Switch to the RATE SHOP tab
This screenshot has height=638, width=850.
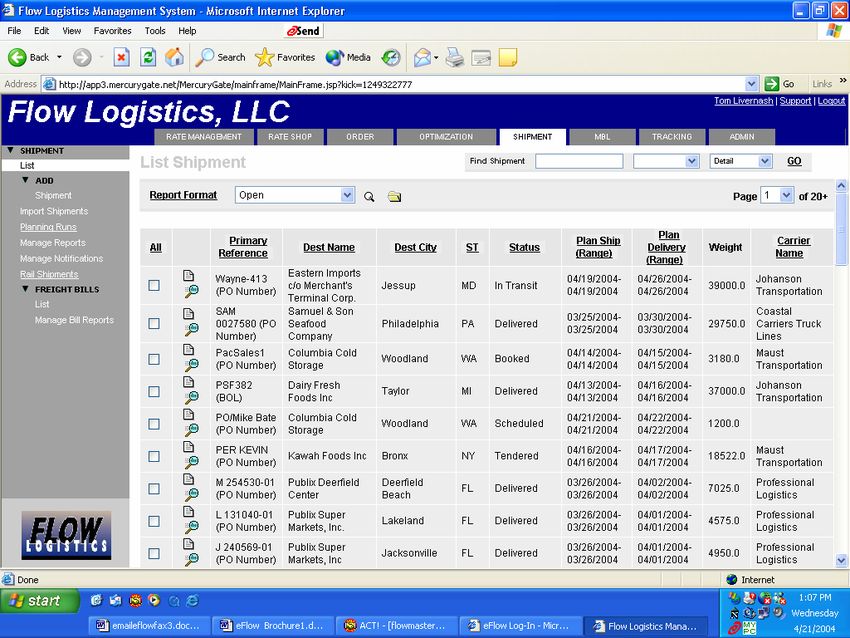click(x=290, y=137)
